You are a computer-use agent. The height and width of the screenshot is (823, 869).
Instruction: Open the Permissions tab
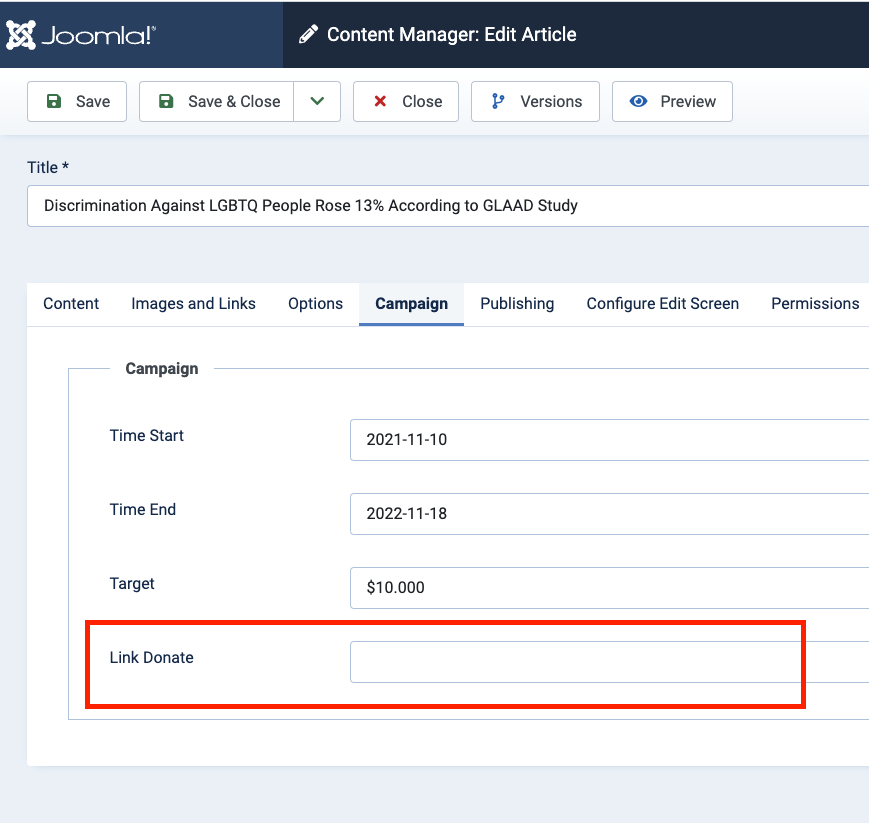pos(814,304)
